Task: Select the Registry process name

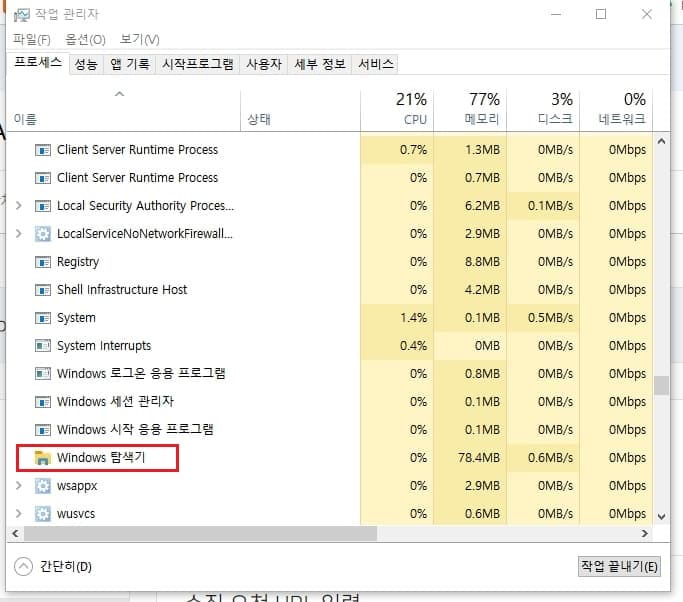Action: click(x=78, y=262)
